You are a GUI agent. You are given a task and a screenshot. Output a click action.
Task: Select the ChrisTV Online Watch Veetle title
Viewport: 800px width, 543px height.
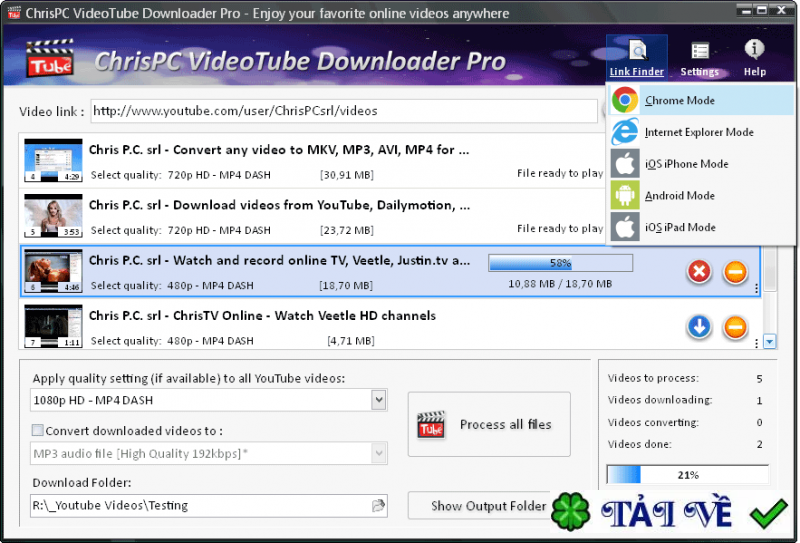(262, 316)
